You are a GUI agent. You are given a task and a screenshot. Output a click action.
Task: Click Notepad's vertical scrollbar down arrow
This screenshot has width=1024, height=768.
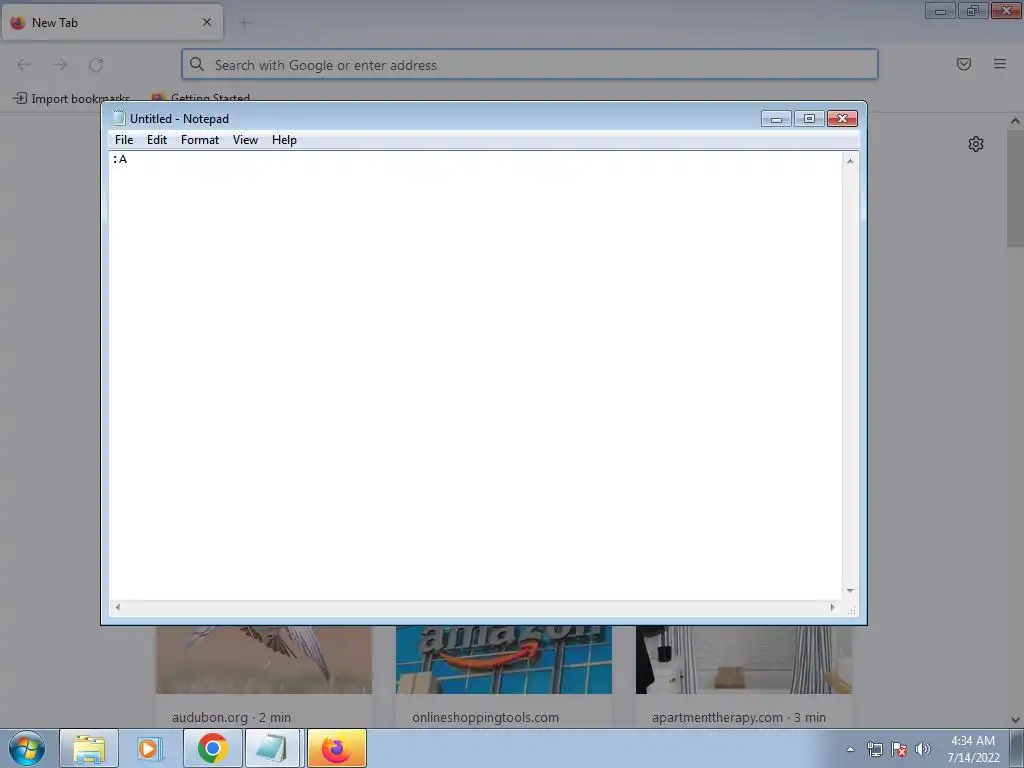click(850, 590)
